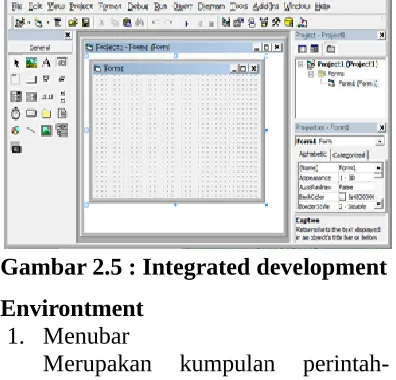The image size is (396, 380).
Task: Click the Form Layout Window toolbar icon
Action: [252, 23]
